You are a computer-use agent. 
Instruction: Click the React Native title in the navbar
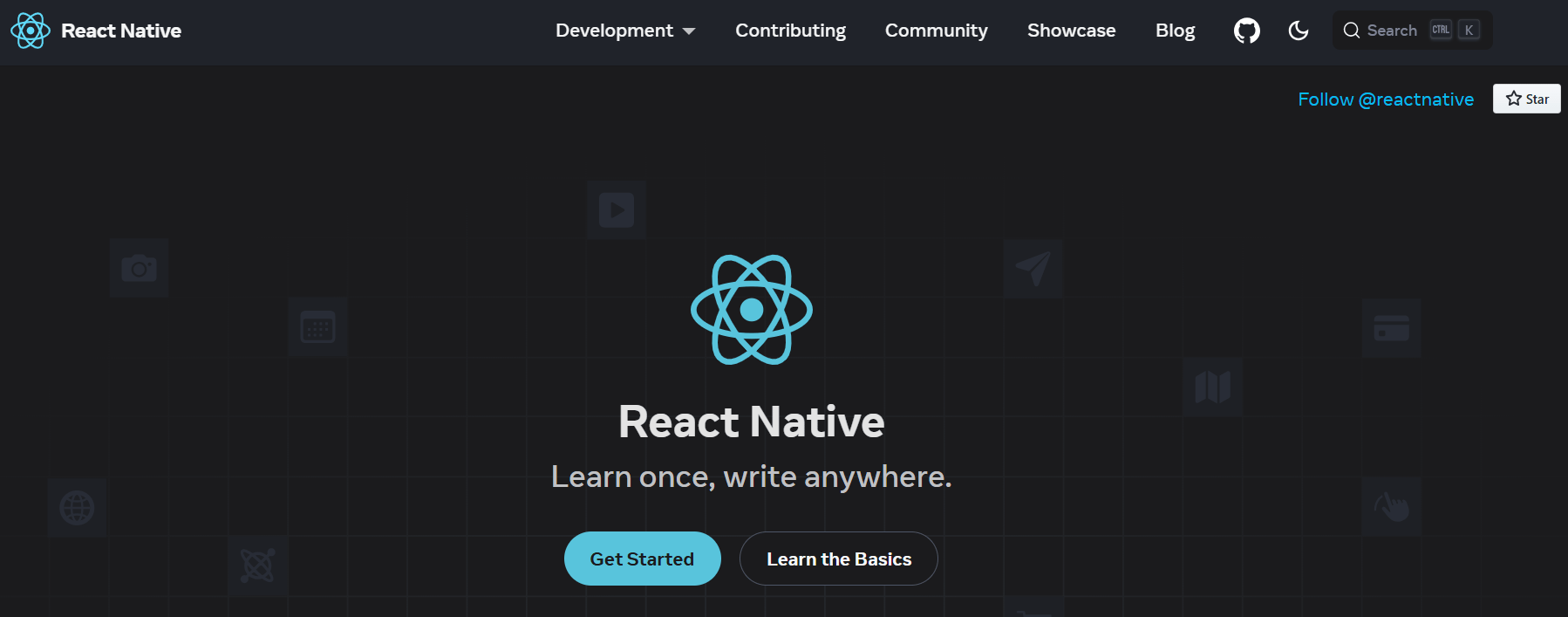pyautogui.click(x=121, y=31)
